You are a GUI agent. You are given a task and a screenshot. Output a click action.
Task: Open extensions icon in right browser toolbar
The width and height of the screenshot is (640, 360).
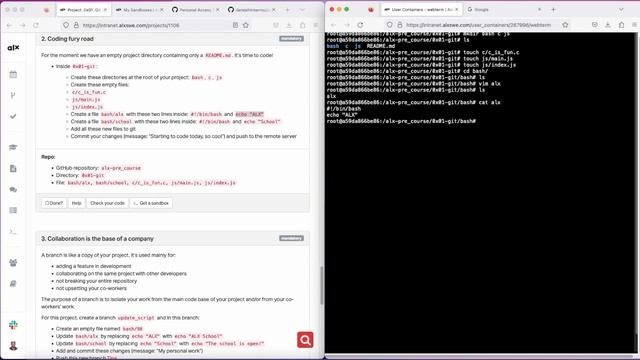(x=621, y=25)
